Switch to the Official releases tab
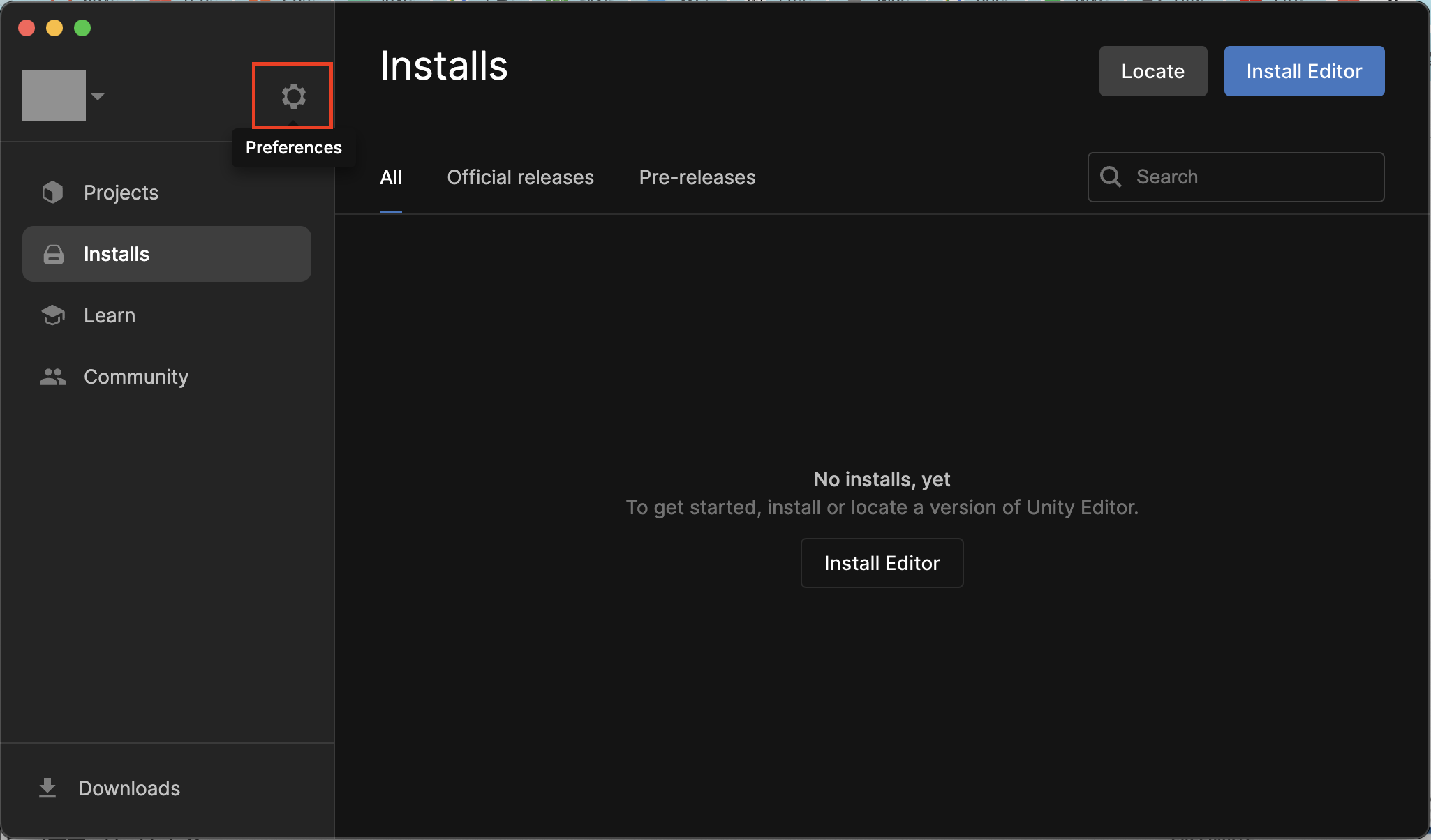Image resolution: width=1431 pixels, height=840 pixels. [520, 177]
